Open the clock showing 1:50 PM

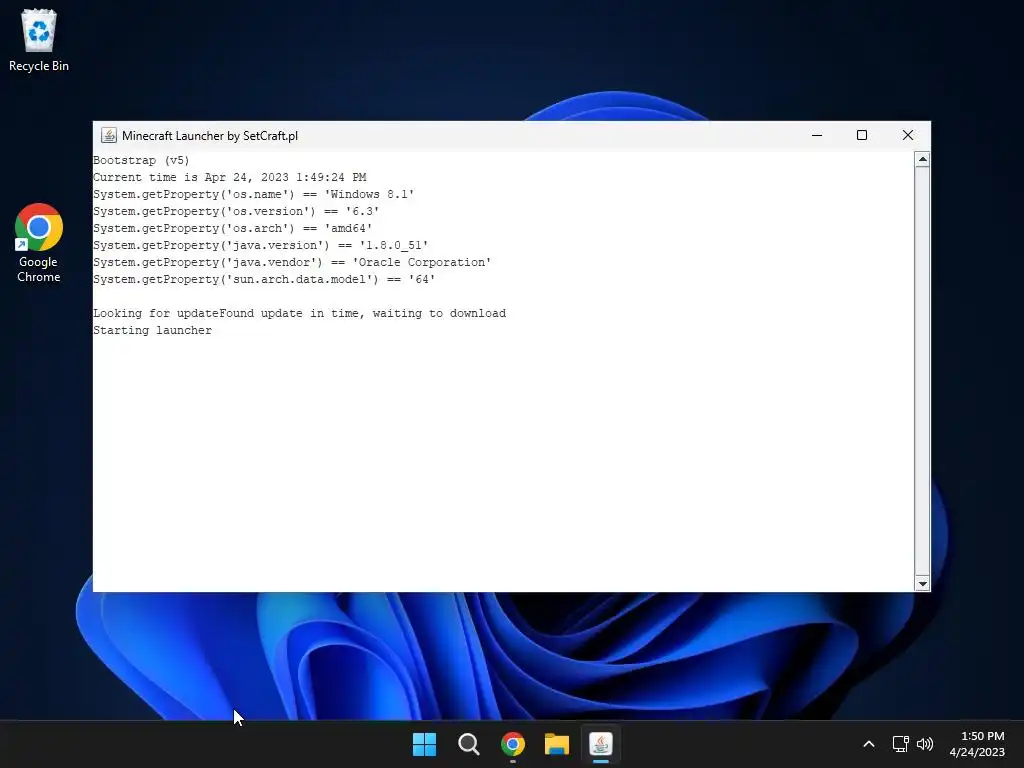pos(977,744)
